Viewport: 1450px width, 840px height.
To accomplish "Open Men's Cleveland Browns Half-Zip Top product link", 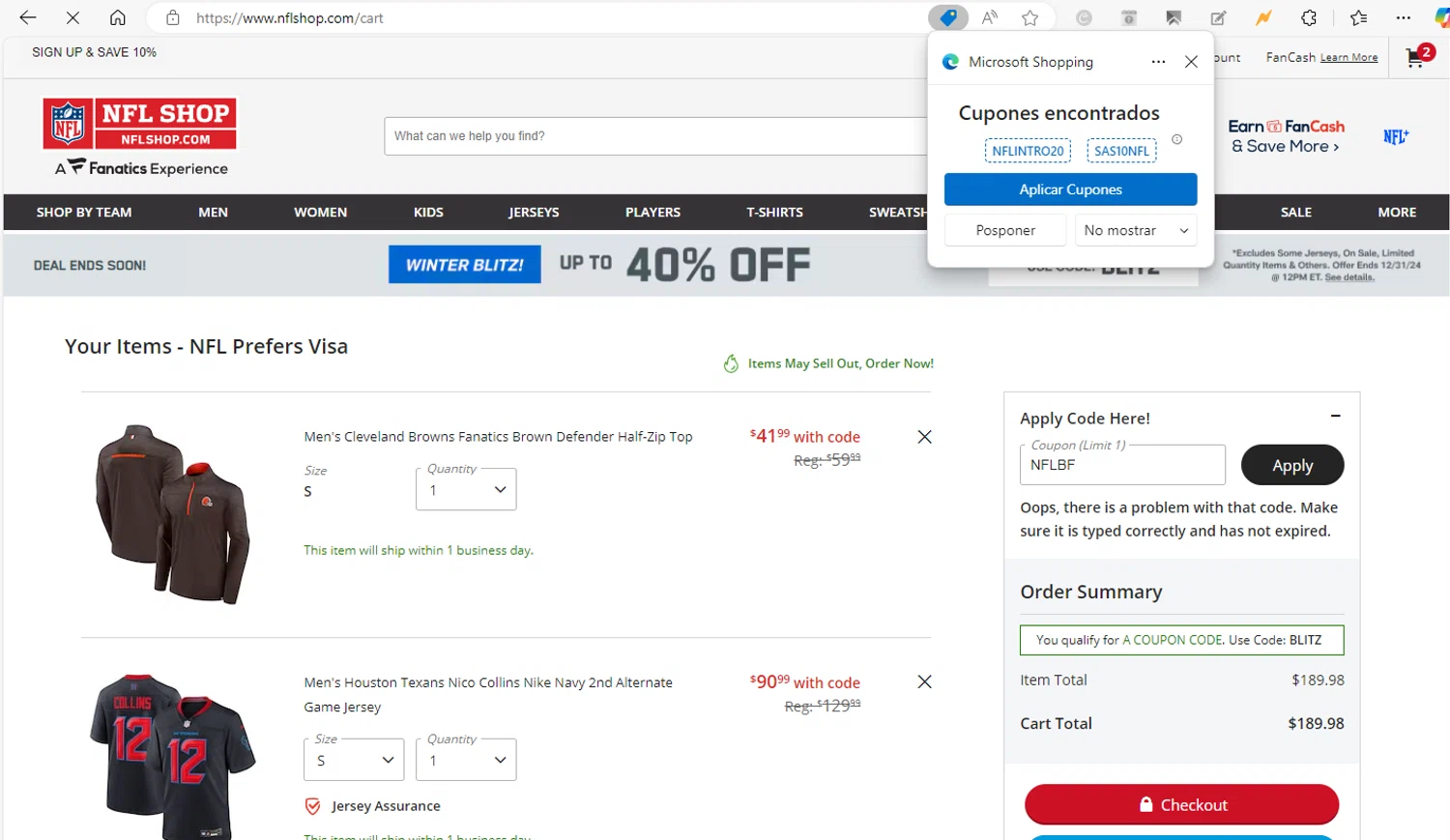I will coord(498,437).
